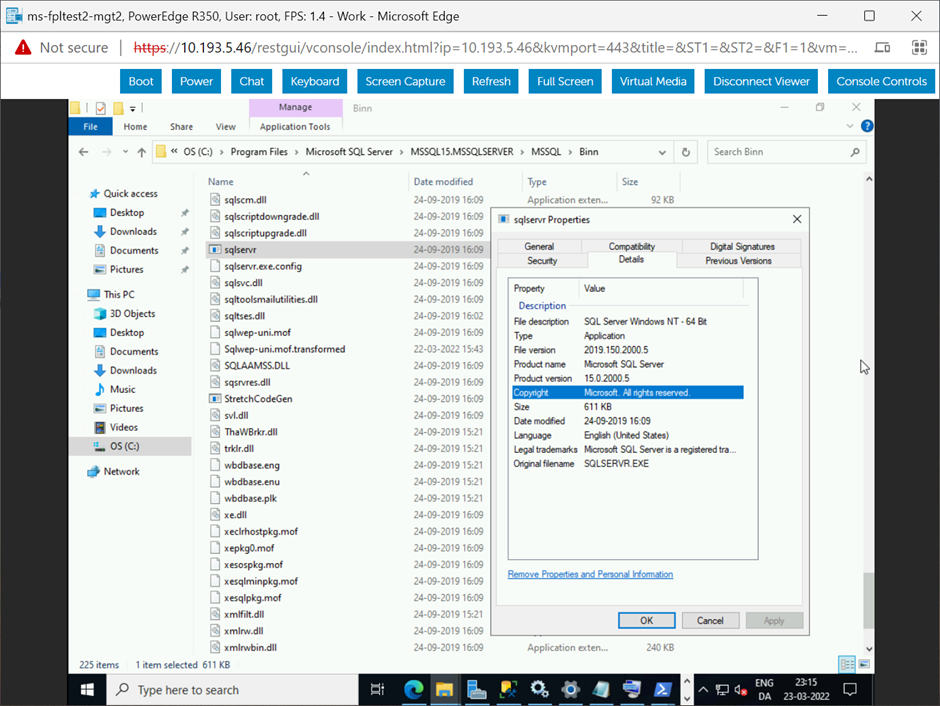Select sqlservr.exe.config file
This screenshot has width=940, height=706.
point(263,266)
